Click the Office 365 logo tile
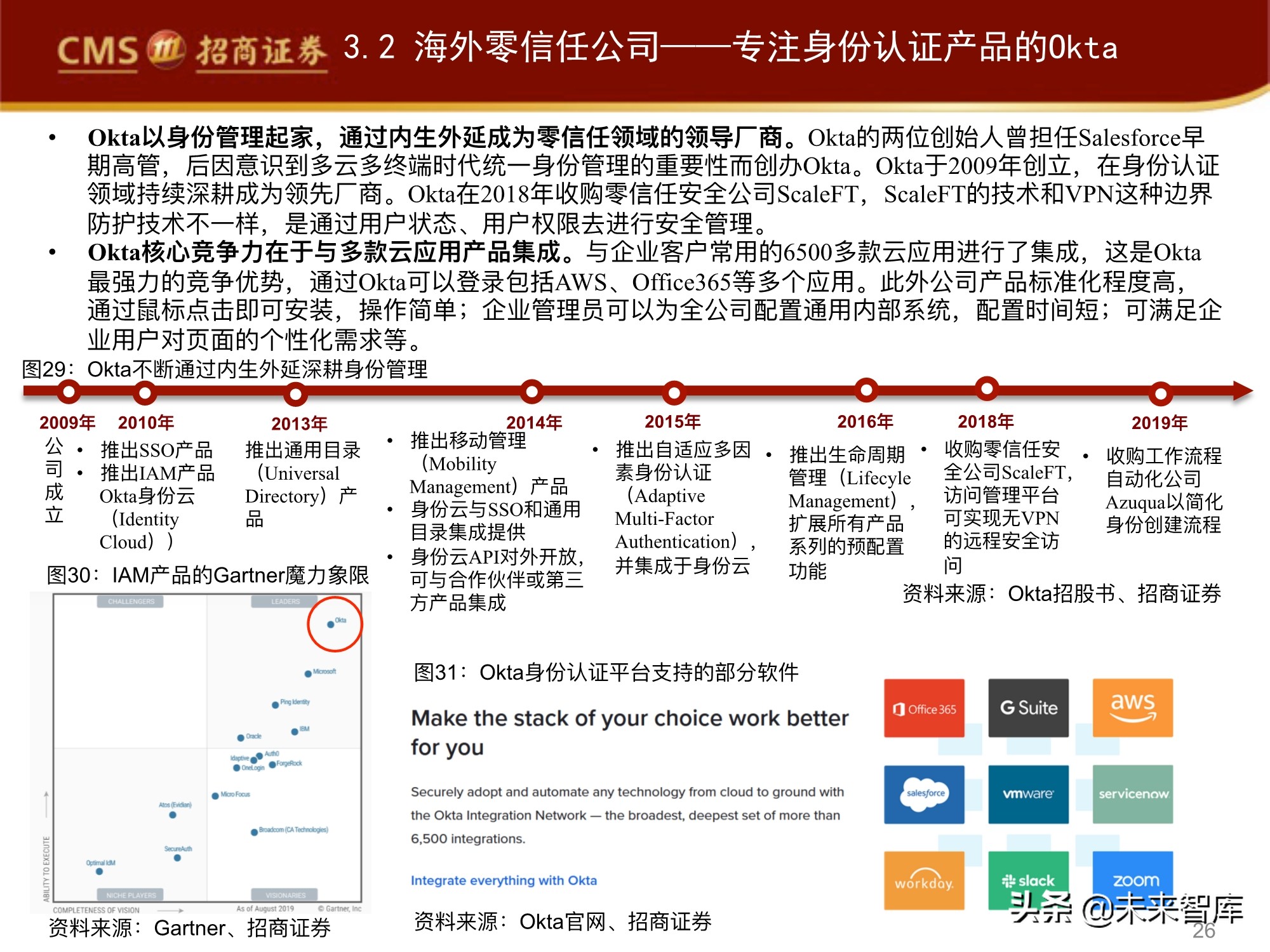This screenshot has width=1270, height=952. (x=924, y=708)
